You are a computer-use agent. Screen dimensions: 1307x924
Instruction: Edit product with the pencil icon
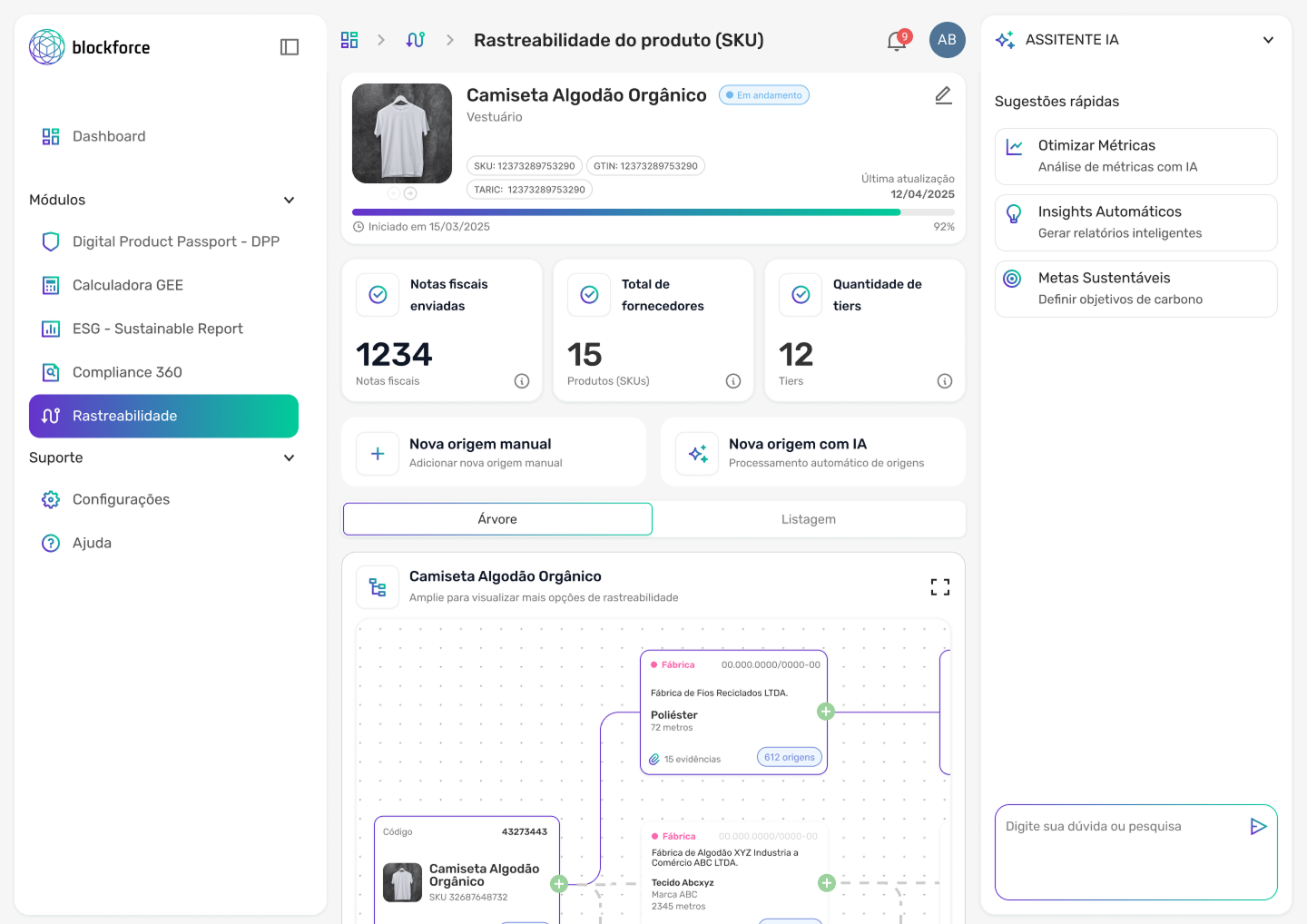944,95
